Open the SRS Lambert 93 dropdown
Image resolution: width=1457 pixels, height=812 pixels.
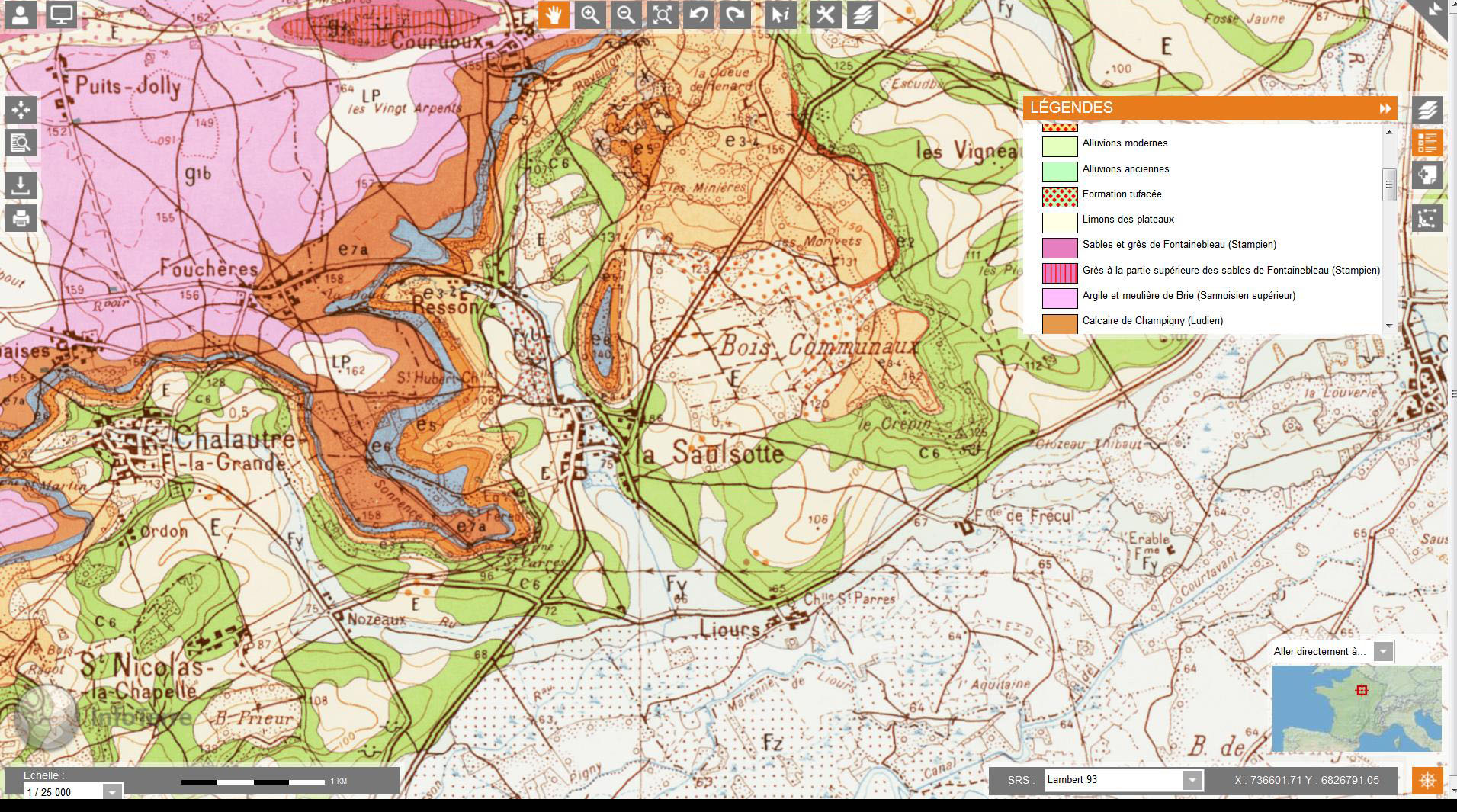(x=1192, y=780)
